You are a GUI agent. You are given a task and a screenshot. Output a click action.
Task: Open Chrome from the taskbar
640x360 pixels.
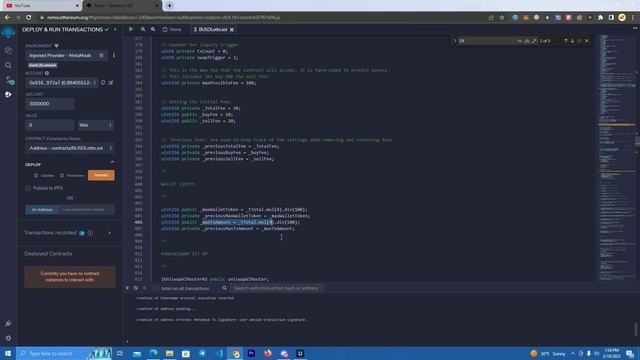[236, 353]
